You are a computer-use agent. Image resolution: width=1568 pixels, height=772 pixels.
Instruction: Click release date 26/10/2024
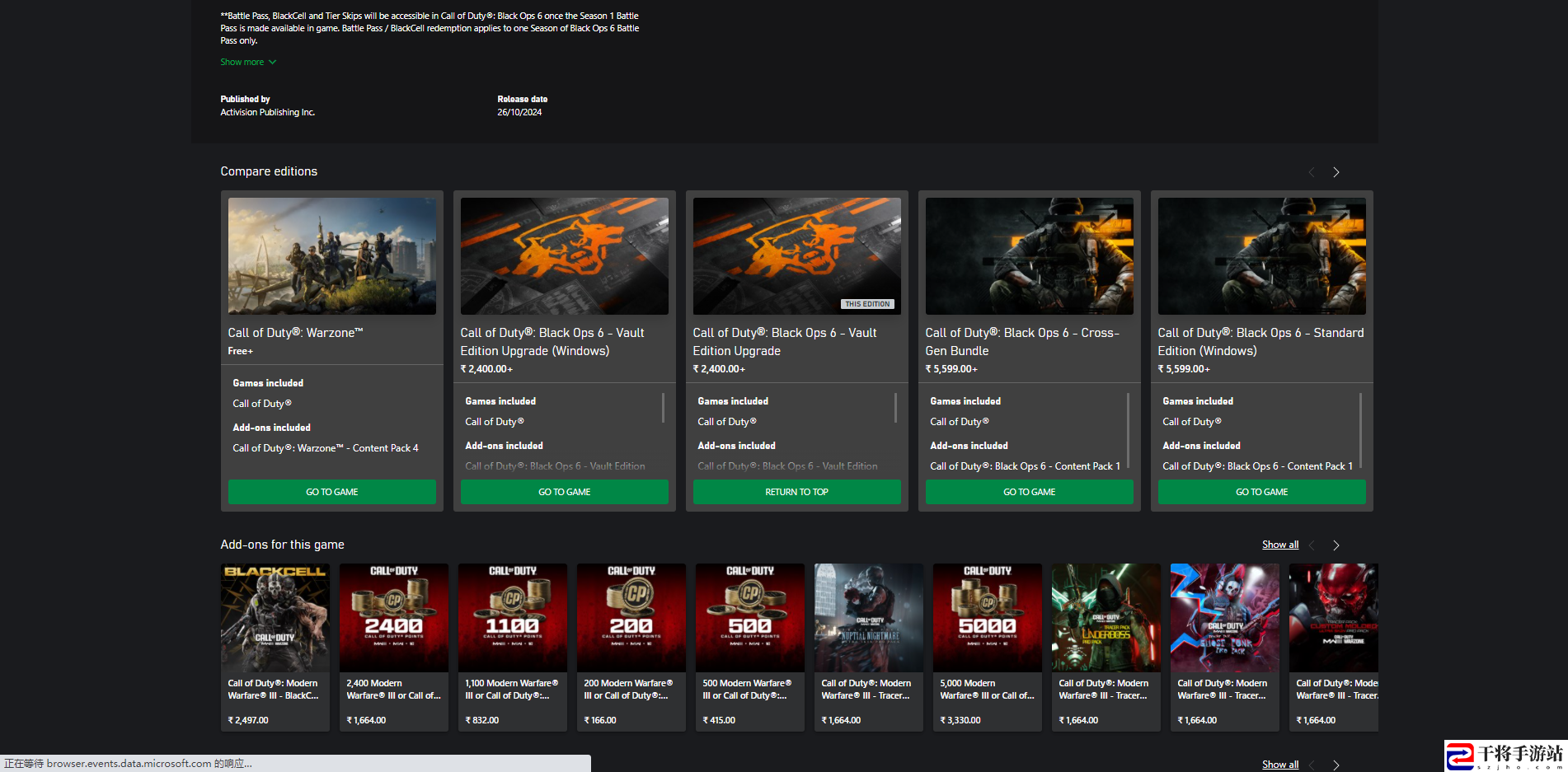pos(519,112)
